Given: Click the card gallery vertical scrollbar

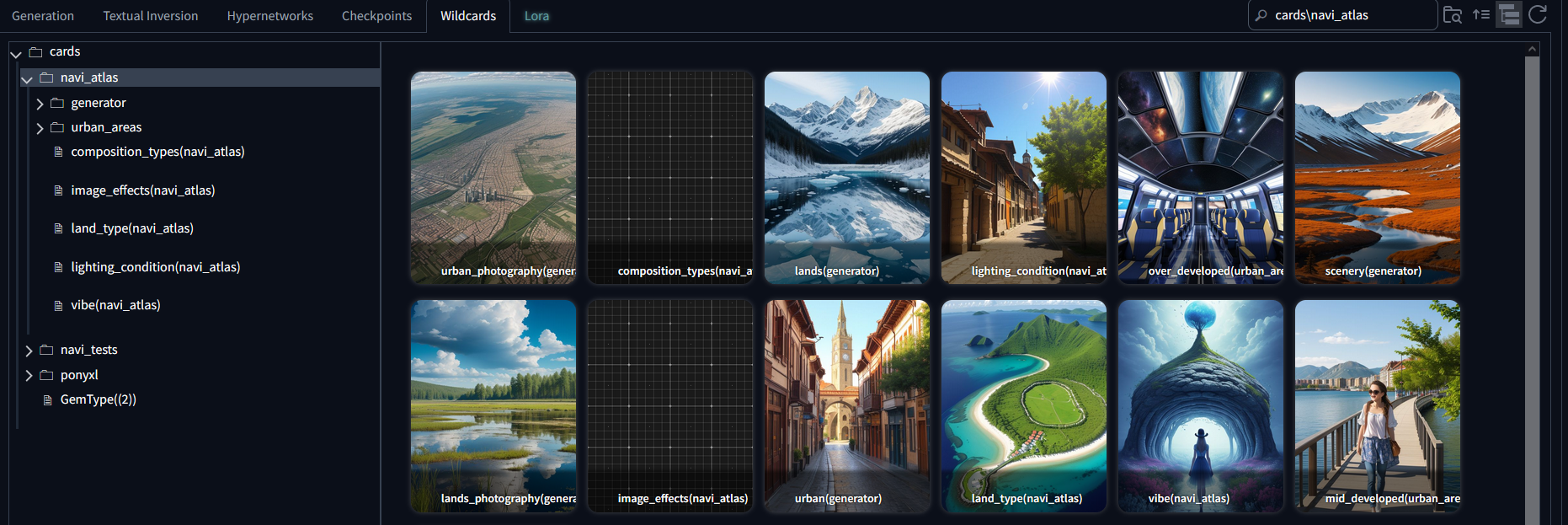Looking at the screenshot, I should pos(1532,290).
